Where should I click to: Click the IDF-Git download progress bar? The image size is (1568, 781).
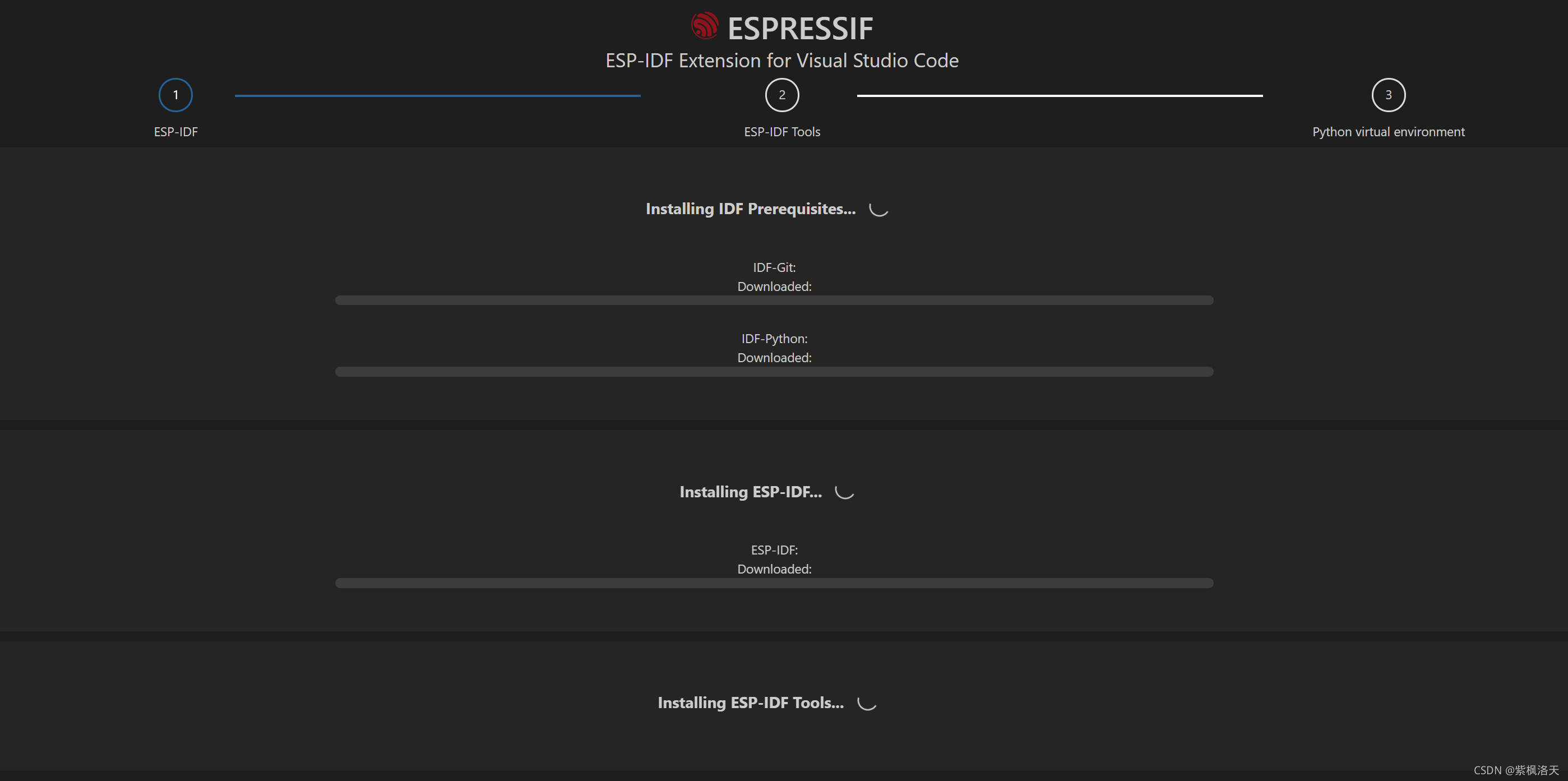(x=774, y=300)
